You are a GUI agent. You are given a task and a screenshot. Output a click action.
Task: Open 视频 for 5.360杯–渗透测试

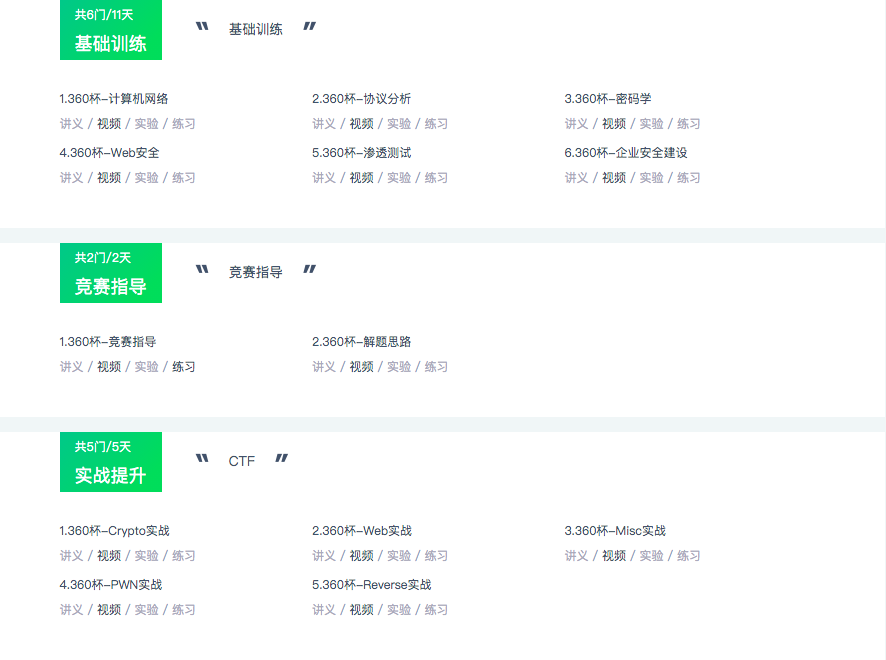[x=361, y=178]
